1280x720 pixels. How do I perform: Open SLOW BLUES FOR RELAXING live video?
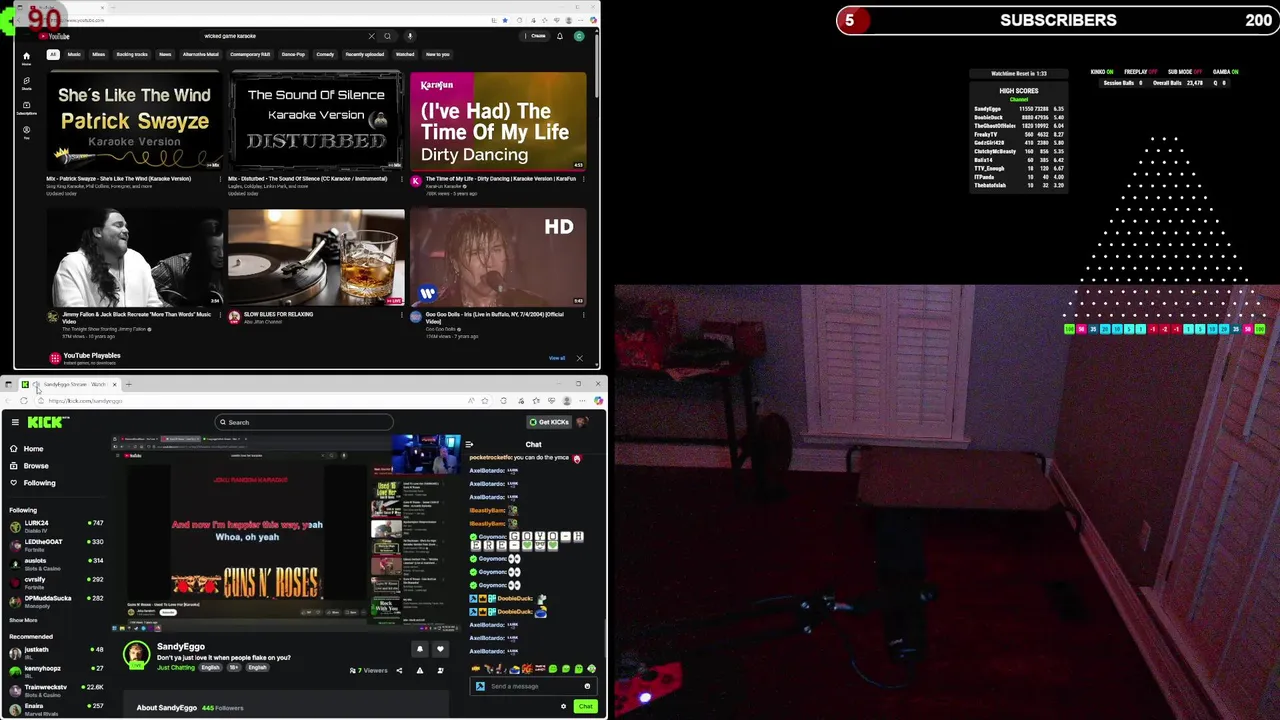tap(316, 257)
